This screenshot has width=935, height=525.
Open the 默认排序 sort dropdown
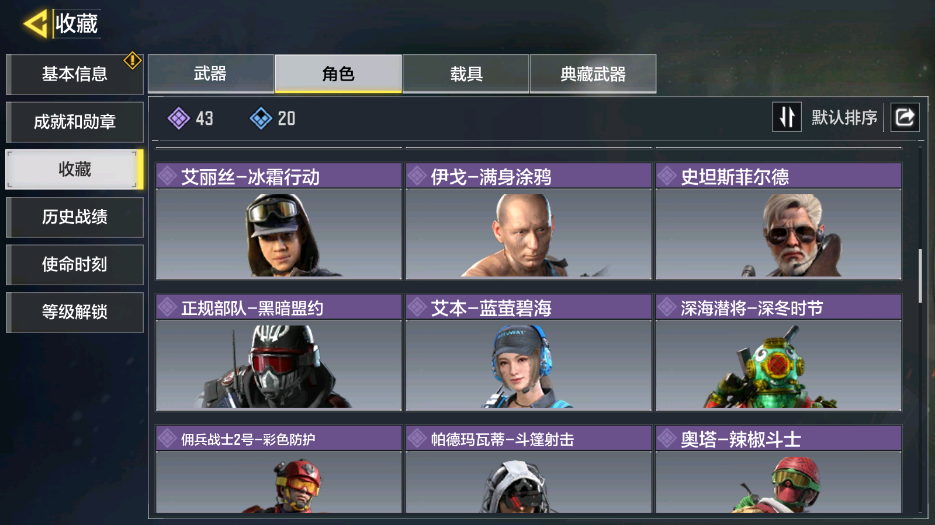844,118
